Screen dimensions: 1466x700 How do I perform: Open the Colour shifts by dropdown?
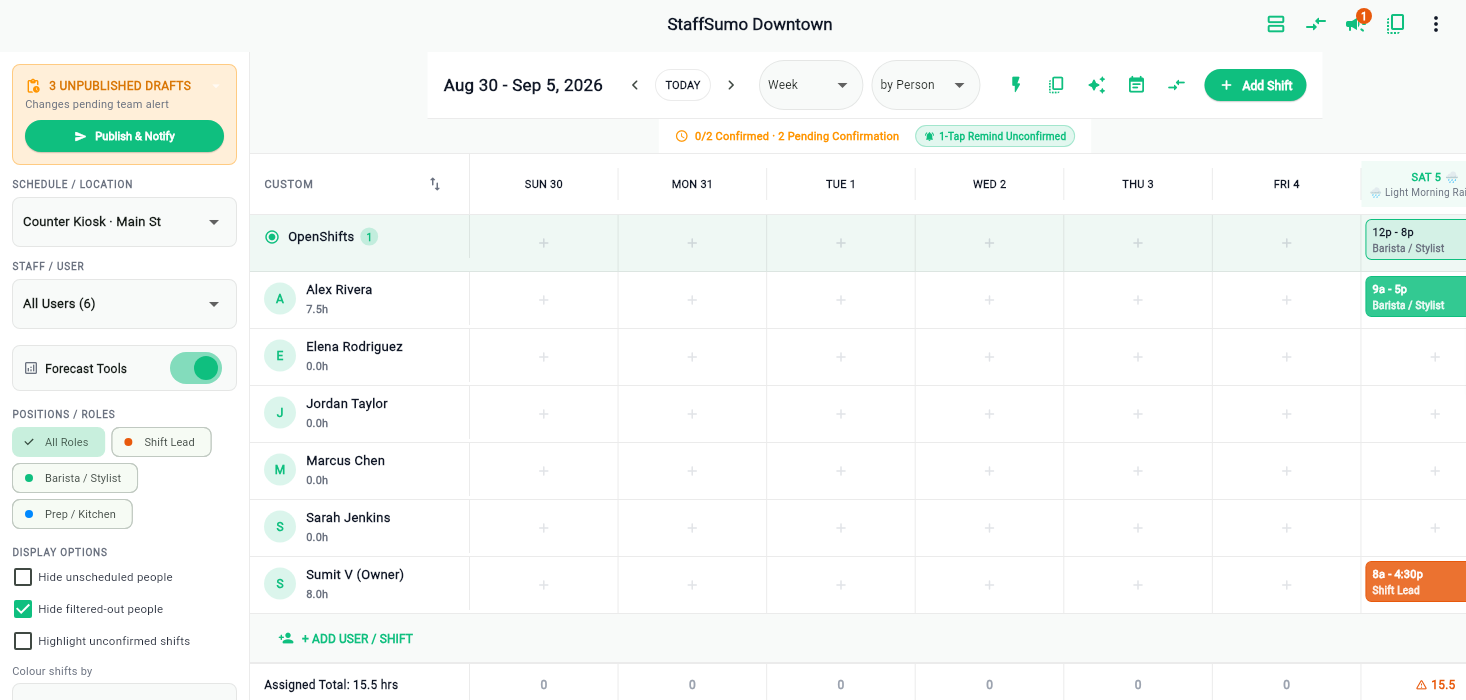point(124,692)
